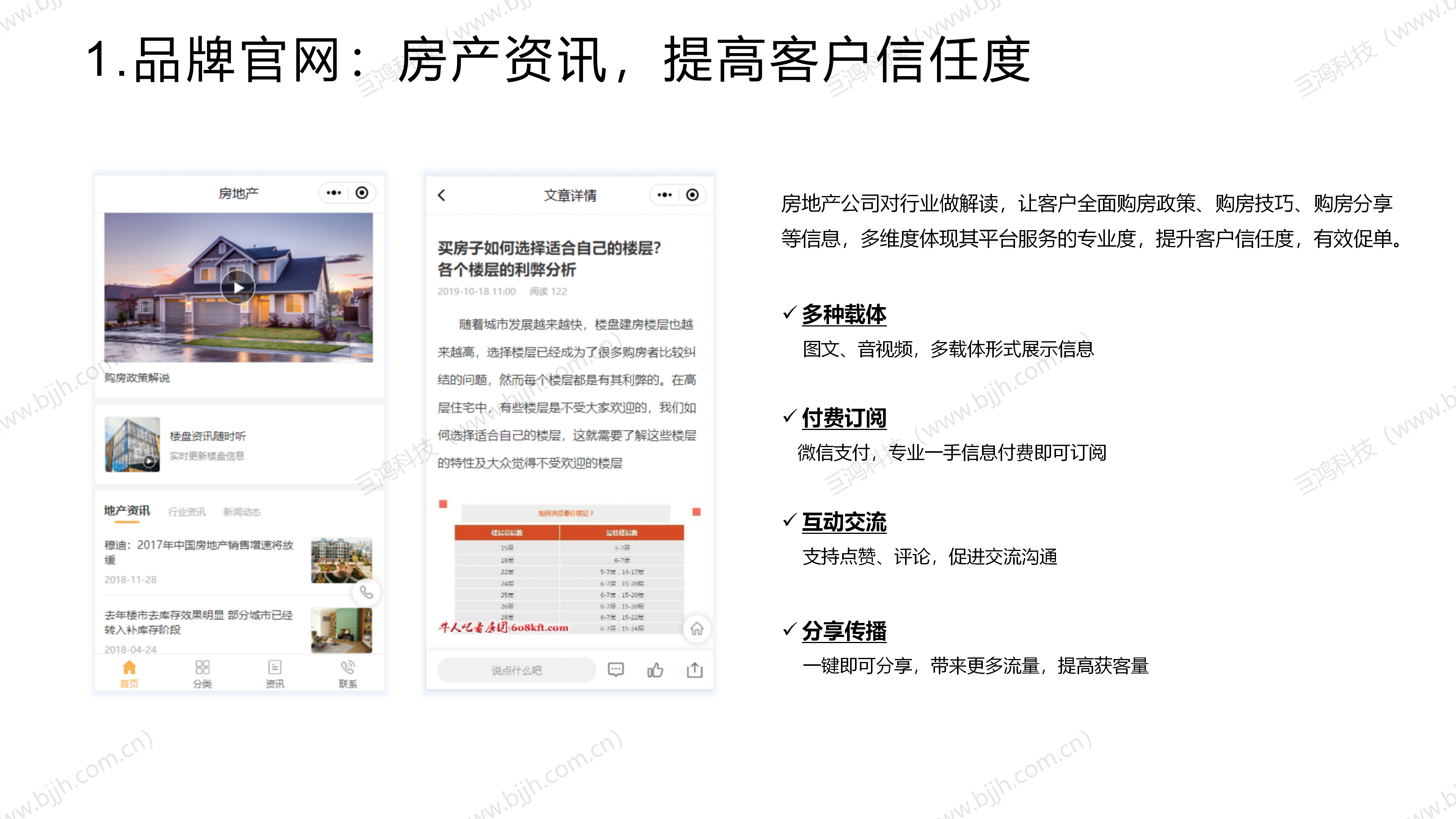The image size is (1456, 819).
Task: Tap the close target icon in 文章详情 header
Action: (692, 195)
